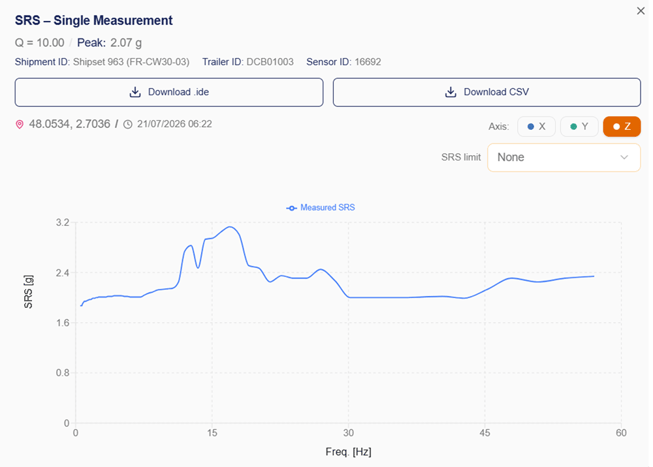Toggle the Measured SRS legend entry
The height and width of the screenshot is (467, 653).
[321, 207]
